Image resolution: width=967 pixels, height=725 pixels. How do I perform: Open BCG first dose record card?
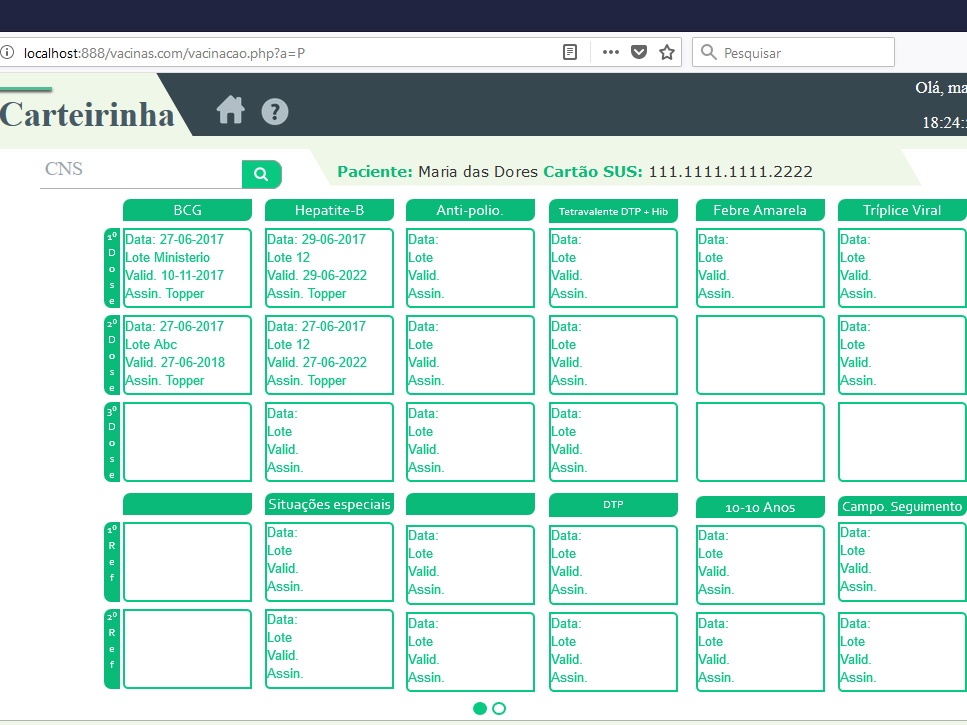(x=187, y=267)
